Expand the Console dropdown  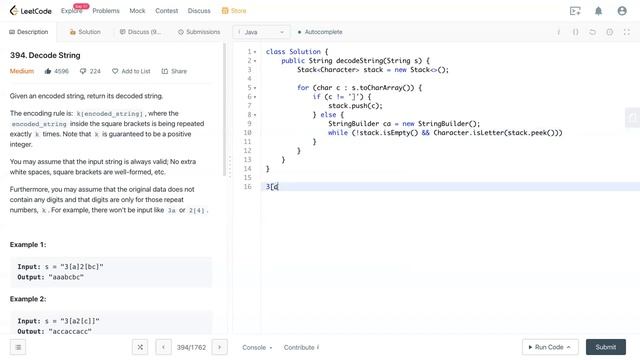[x=257, y=347]
